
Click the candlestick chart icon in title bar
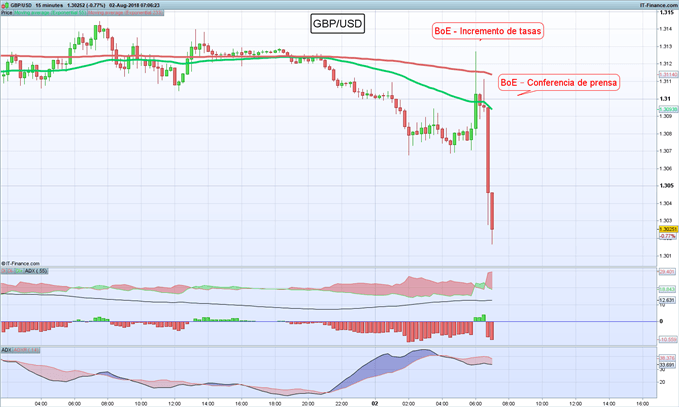click(x=6, y=5)
